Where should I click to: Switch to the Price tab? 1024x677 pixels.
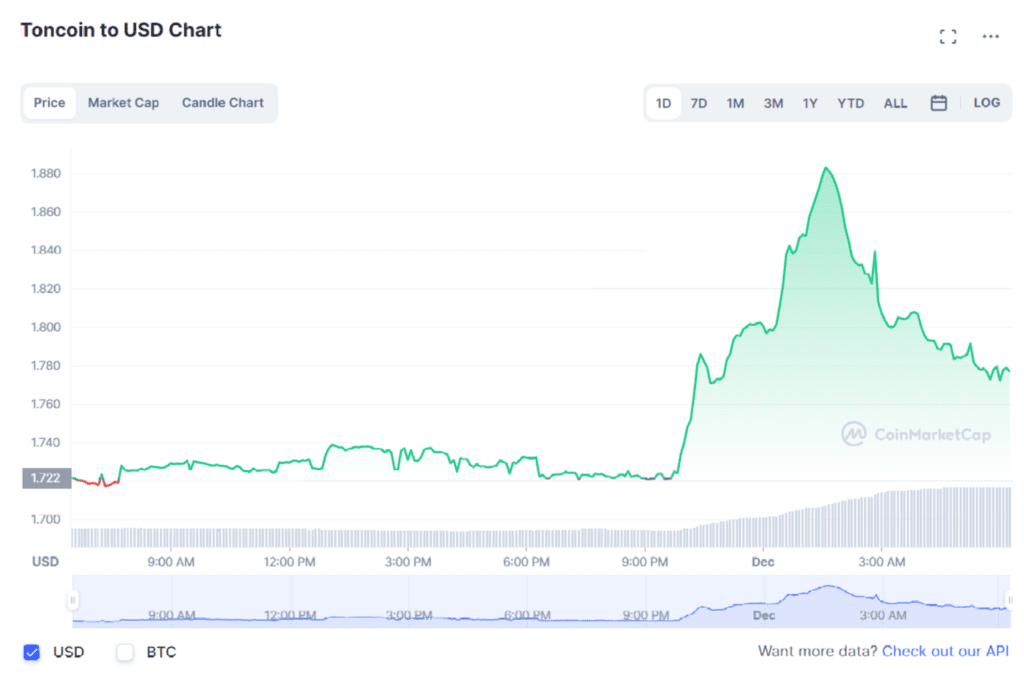click(x=50, y=102)
